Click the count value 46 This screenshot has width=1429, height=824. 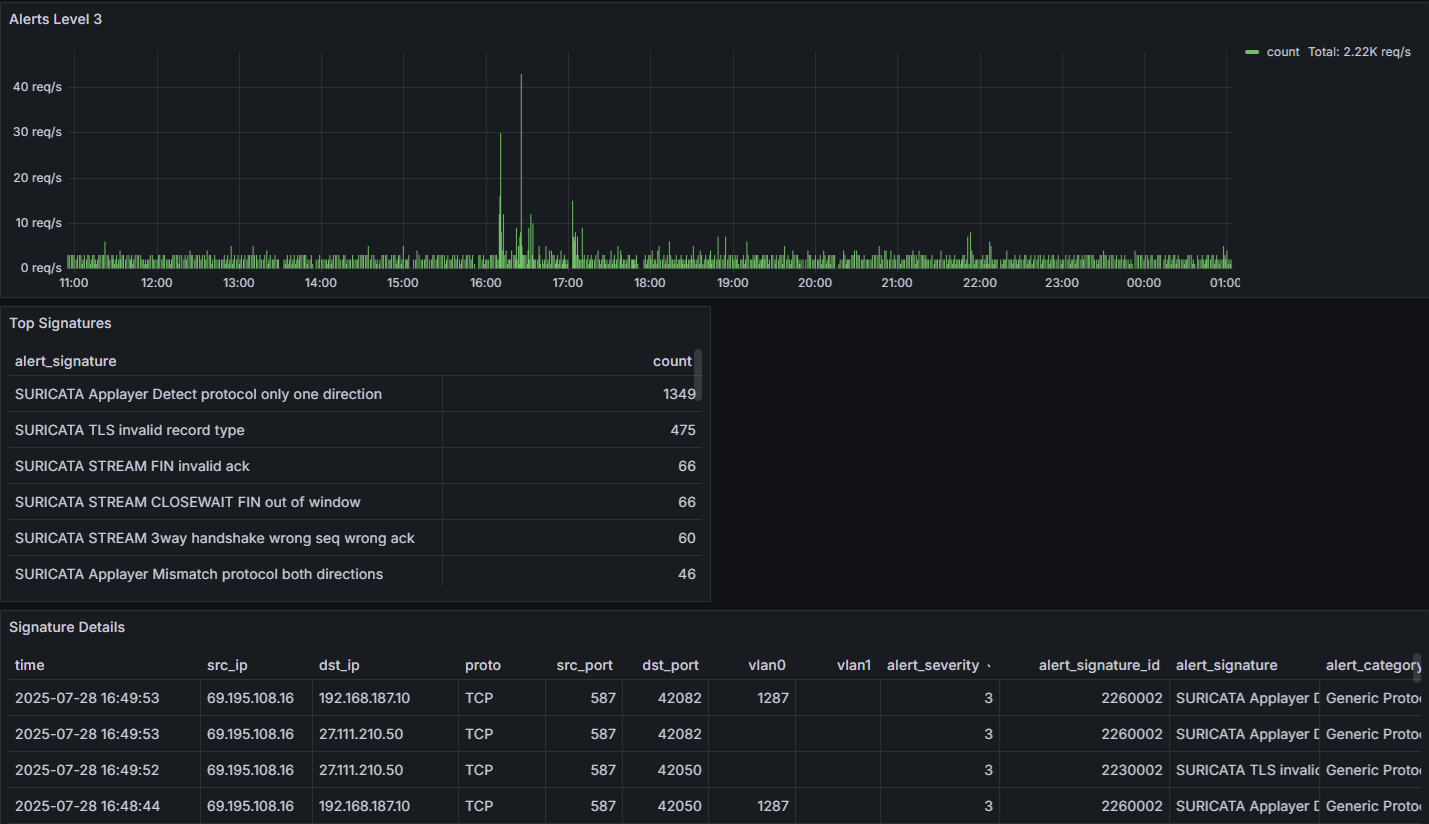687,574
